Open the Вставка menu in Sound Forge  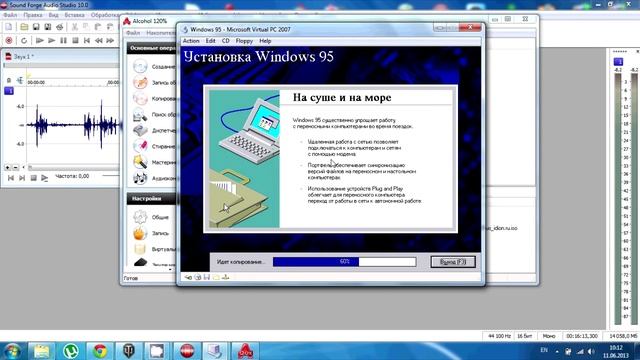coord(74,15)
